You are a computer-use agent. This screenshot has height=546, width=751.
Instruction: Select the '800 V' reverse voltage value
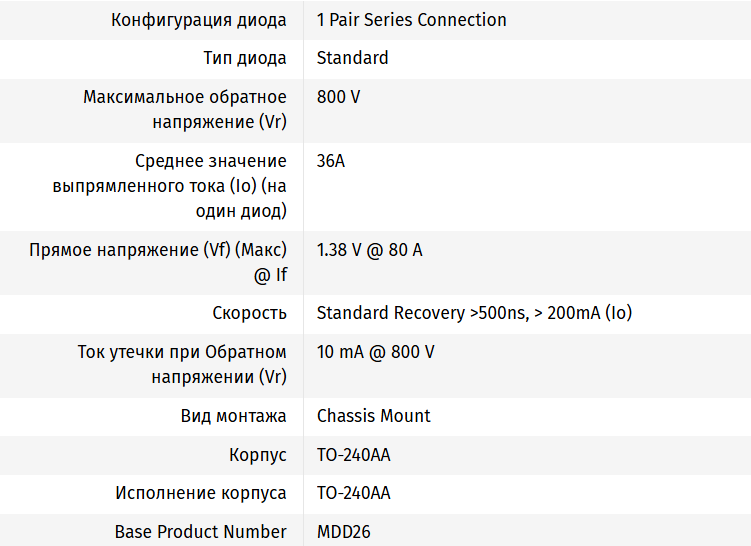(x=338, y=97)
